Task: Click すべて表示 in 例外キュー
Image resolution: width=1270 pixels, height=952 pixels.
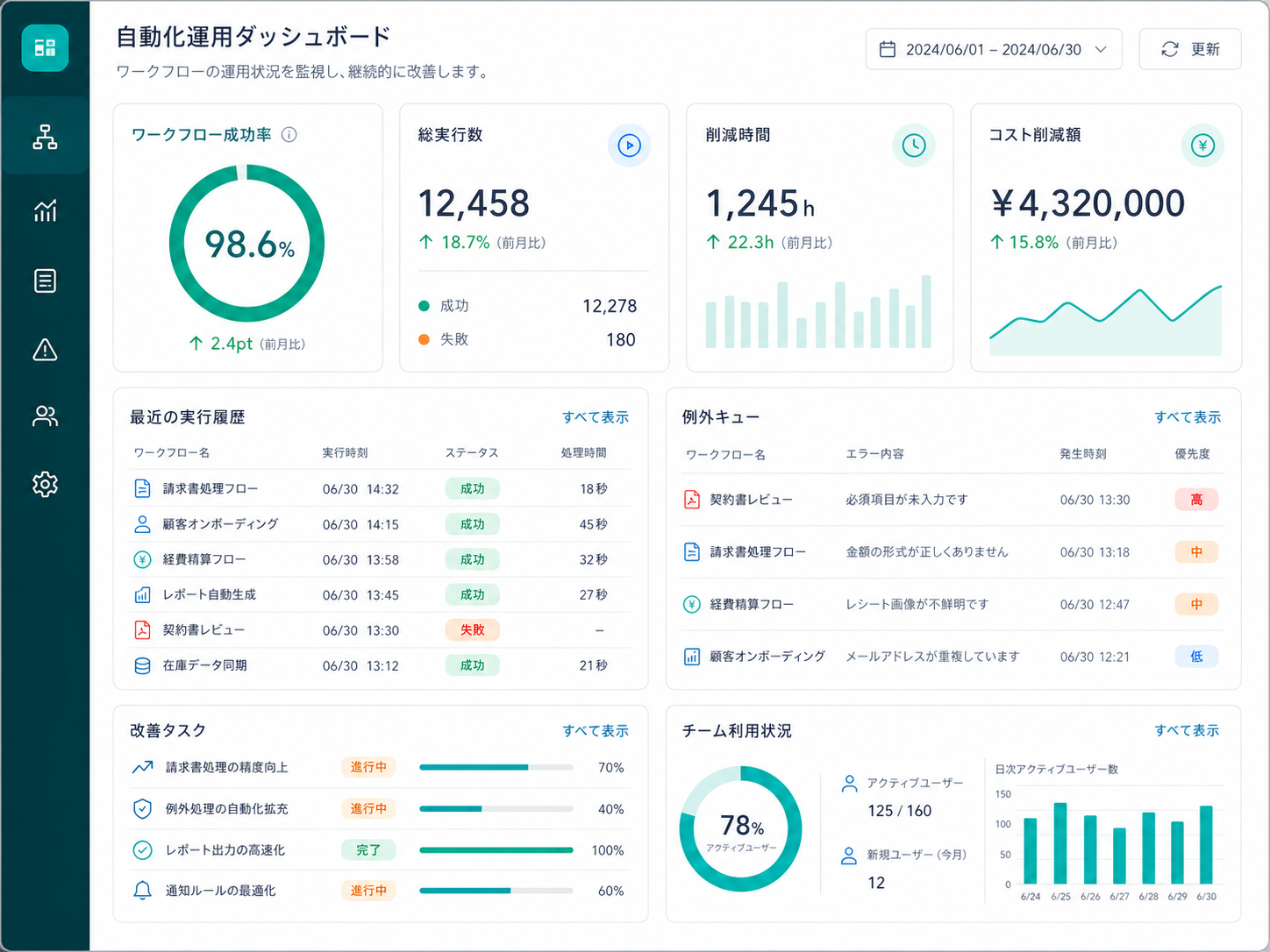Action: click(x=1188, y=417)
